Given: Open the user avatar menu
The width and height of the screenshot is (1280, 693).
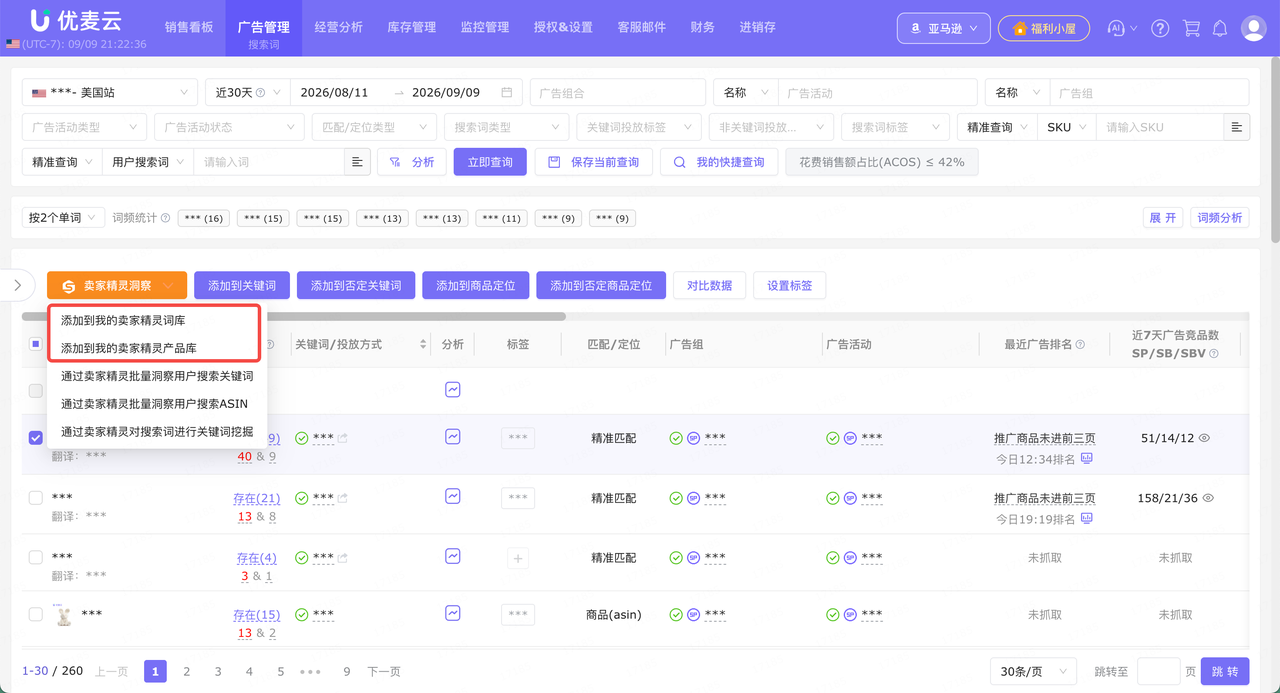Looking at the screenshot, I should tap(1254, 28).
